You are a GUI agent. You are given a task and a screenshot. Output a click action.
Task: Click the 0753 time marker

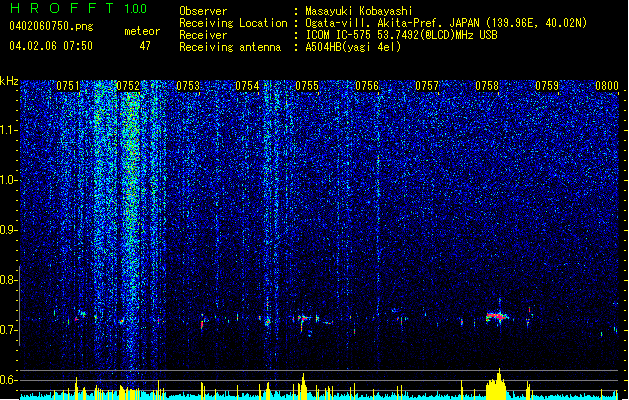coord(188,86)
